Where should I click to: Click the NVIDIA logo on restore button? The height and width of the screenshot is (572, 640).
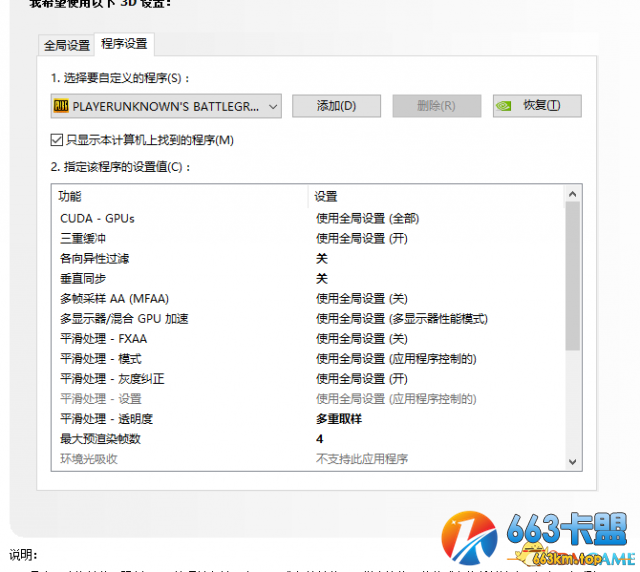tap(504, 106)
